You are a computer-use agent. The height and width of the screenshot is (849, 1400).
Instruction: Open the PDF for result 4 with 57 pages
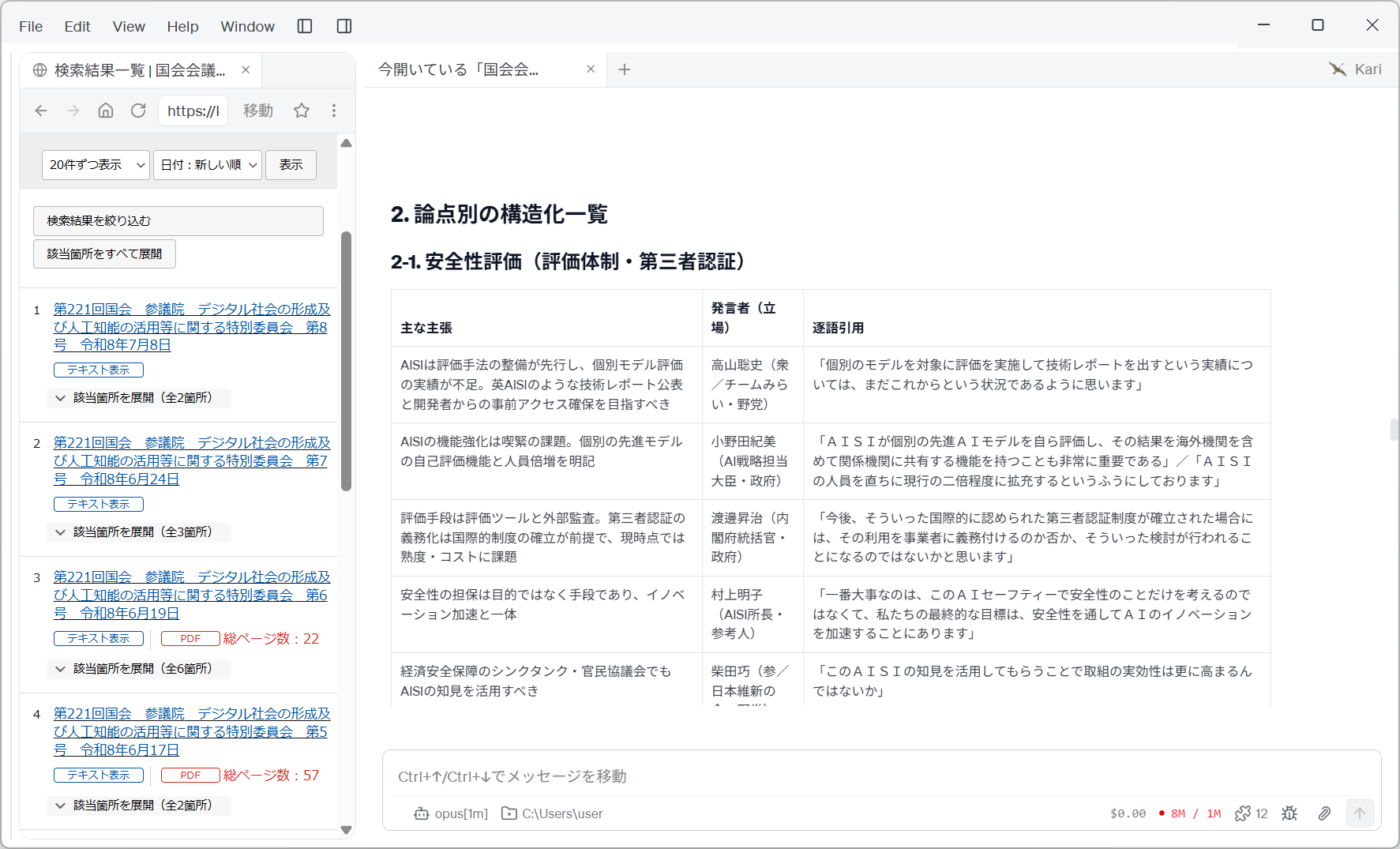190,776
